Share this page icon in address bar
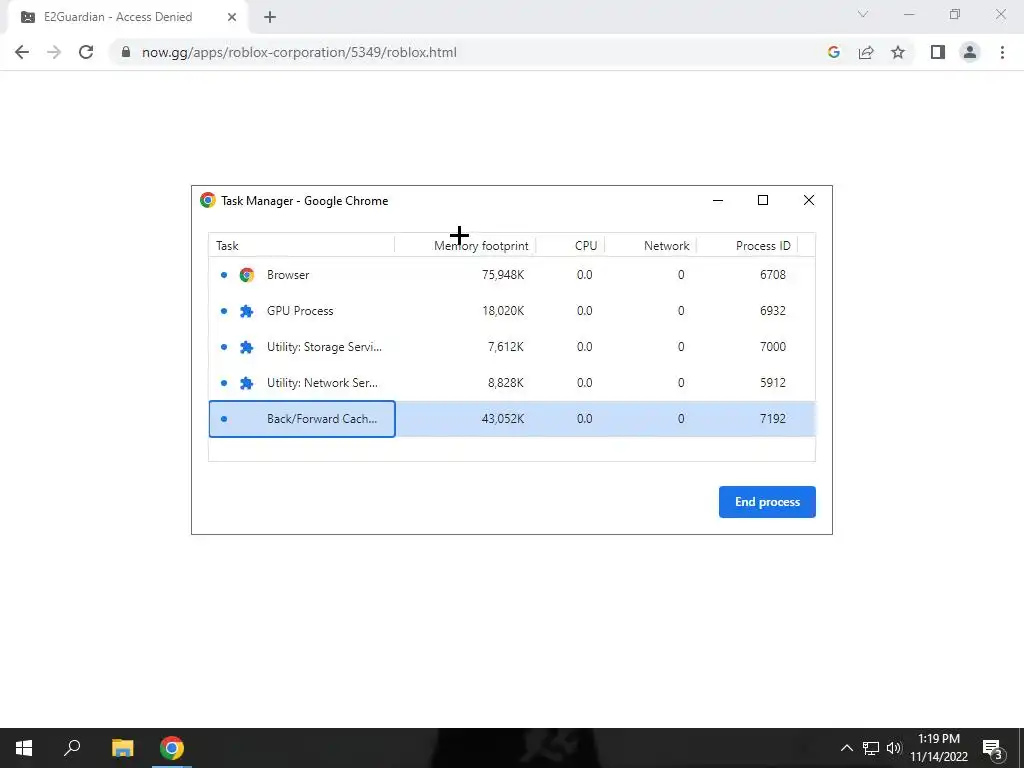 pos(866,52)
